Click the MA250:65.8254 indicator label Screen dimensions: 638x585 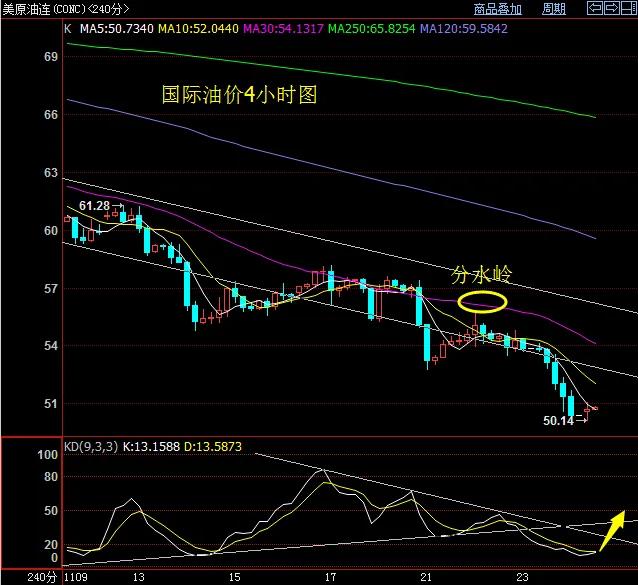(371, 29)
